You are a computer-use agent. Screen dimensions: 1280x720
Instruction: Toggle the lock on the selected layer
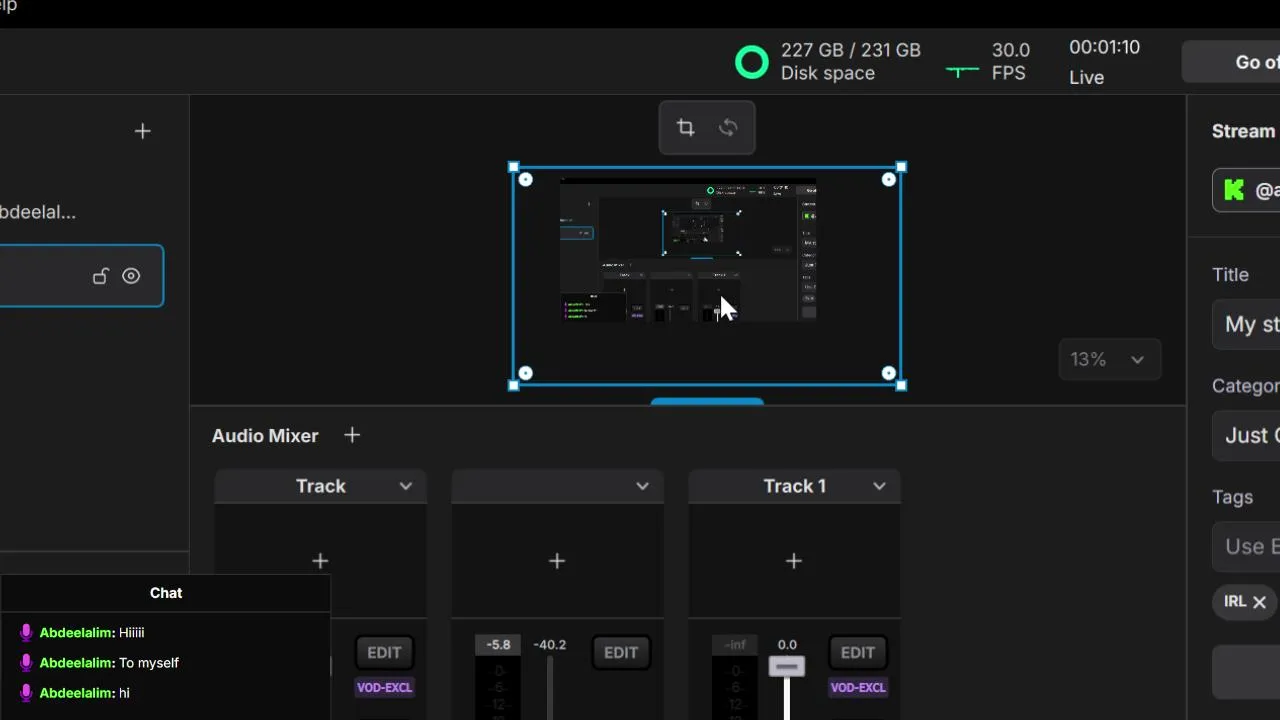[100, 276]
